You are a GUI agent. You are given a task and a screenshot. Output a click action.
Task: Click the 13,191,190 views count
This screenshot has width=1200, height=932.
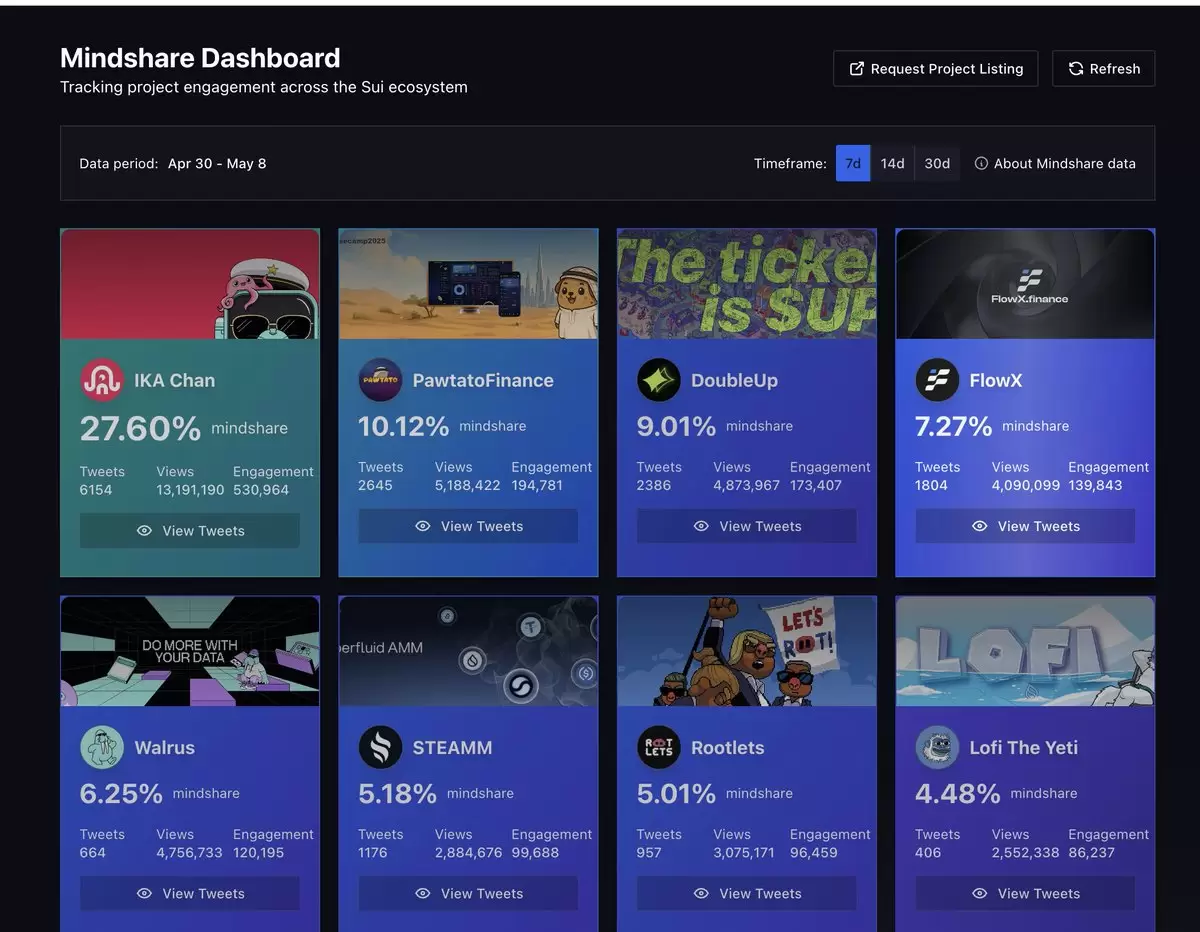(190, 490)
